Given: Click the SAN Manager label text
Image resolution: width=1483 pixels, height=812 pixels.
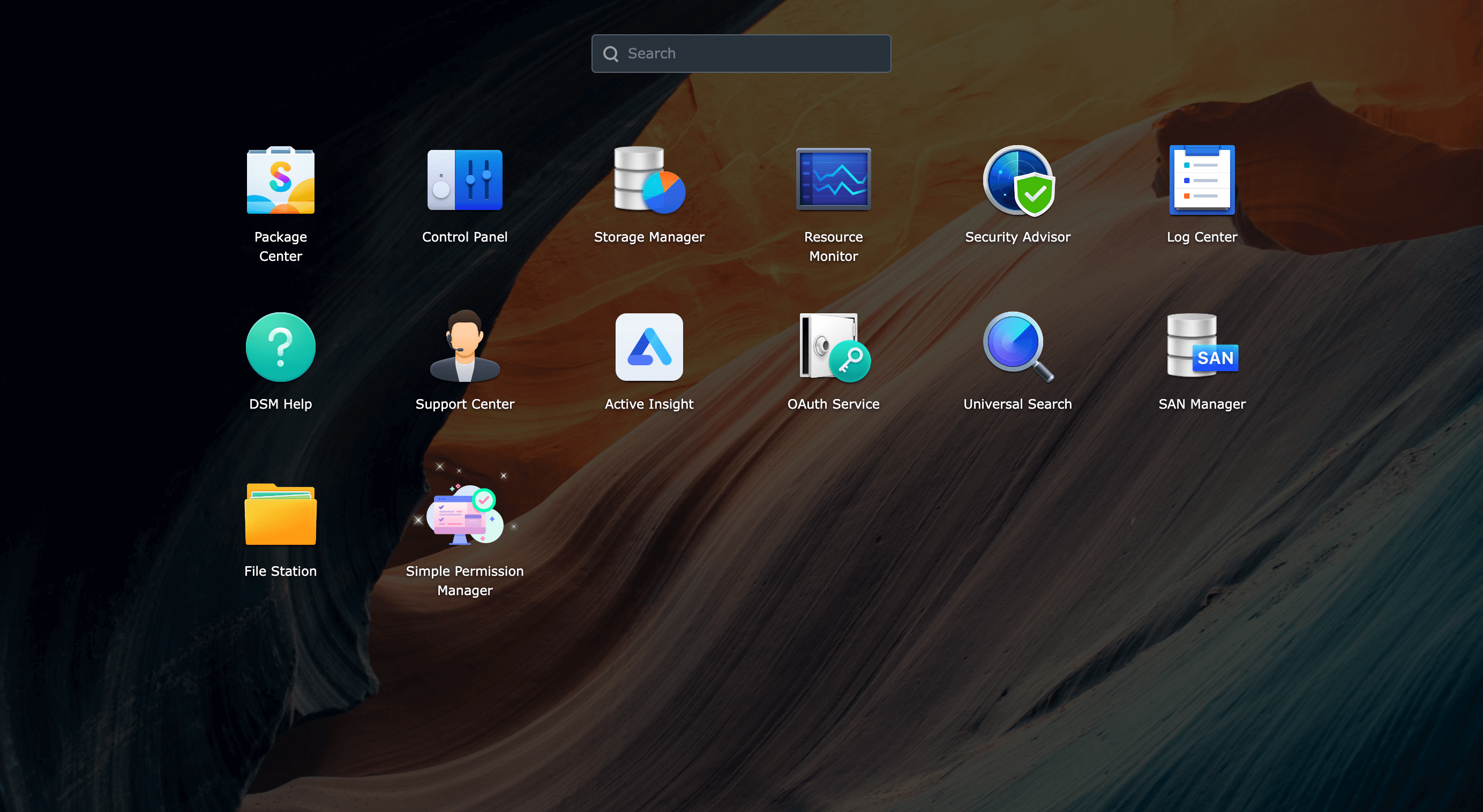Looking at the screenshot, I should tap(1202, 404).
